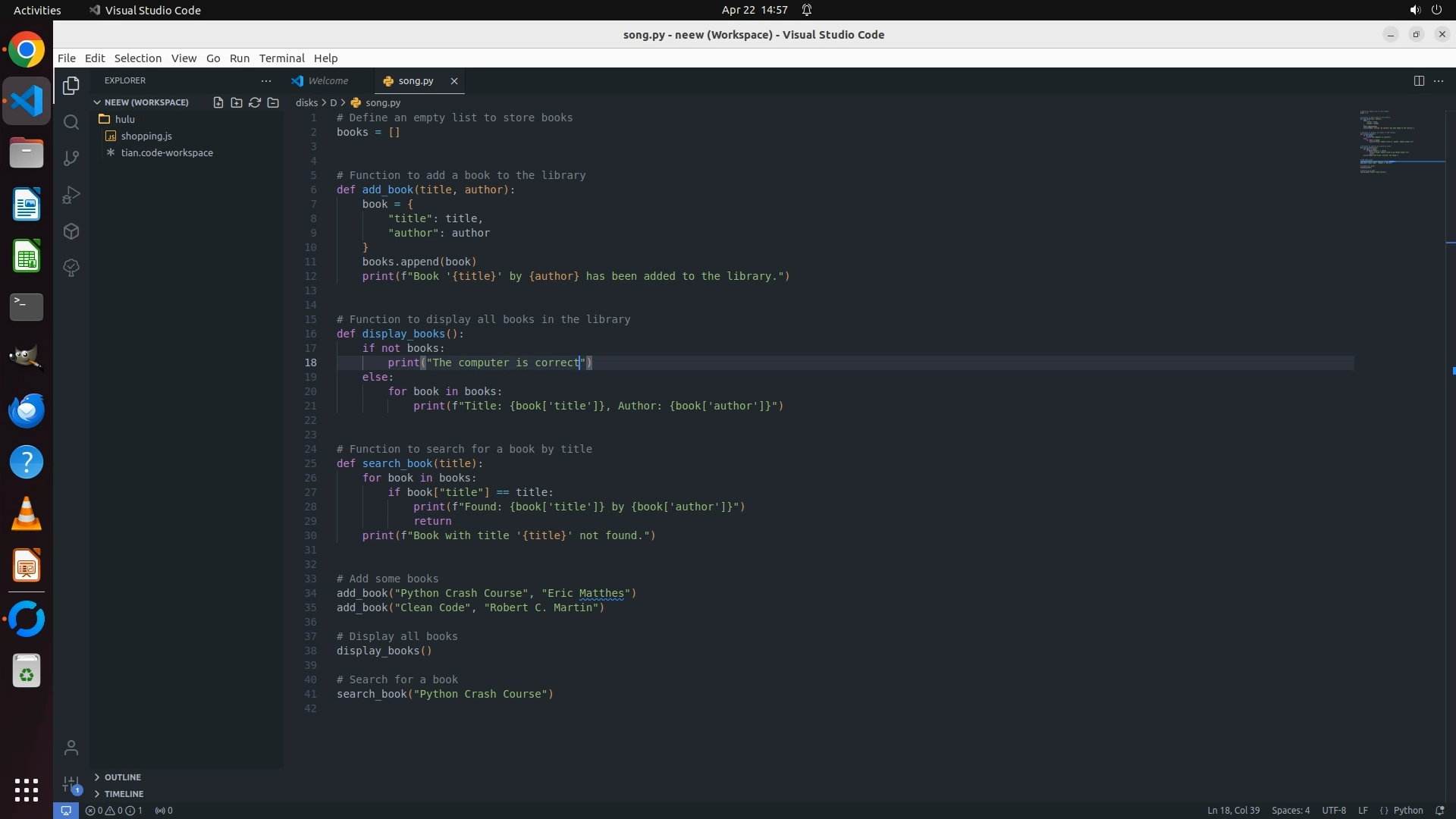This screenshot has height=819, width=1456.
Task: Open the Accounts menu icon
Action: coord(71,748)
